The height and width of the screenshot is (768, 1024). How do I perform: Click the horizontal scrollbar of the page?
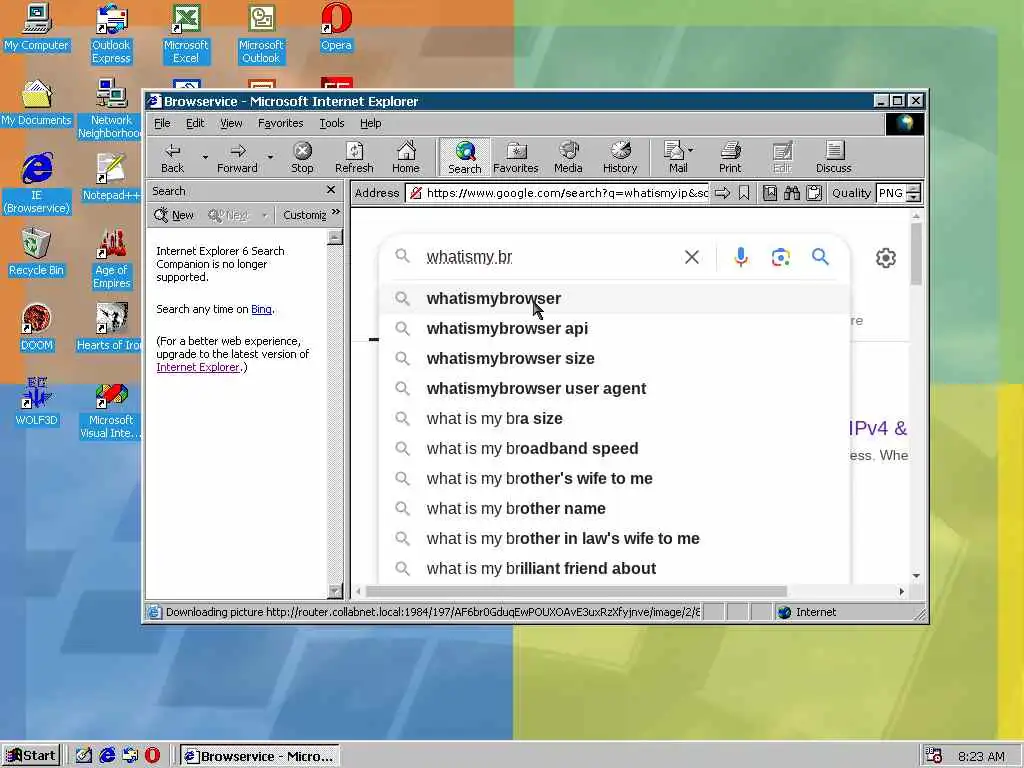click(x=576, y=591)
